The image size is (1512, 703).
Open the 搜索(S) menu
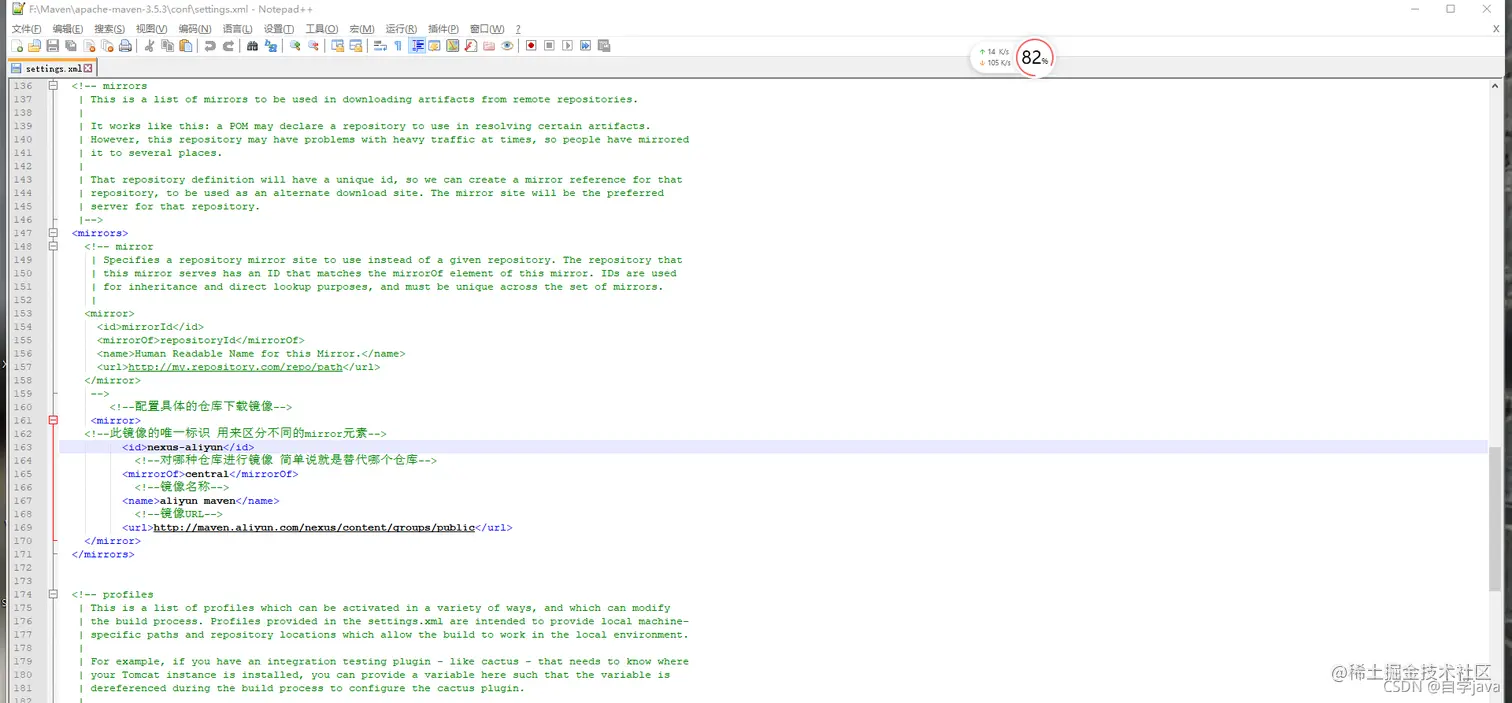110,29
